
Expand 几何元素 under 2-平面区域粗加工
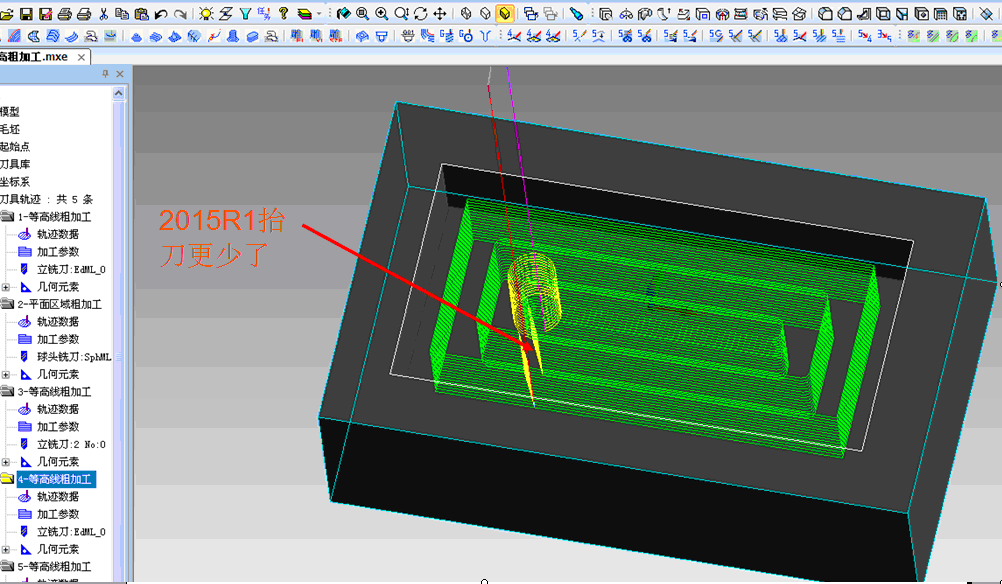[x=6, y=374]
